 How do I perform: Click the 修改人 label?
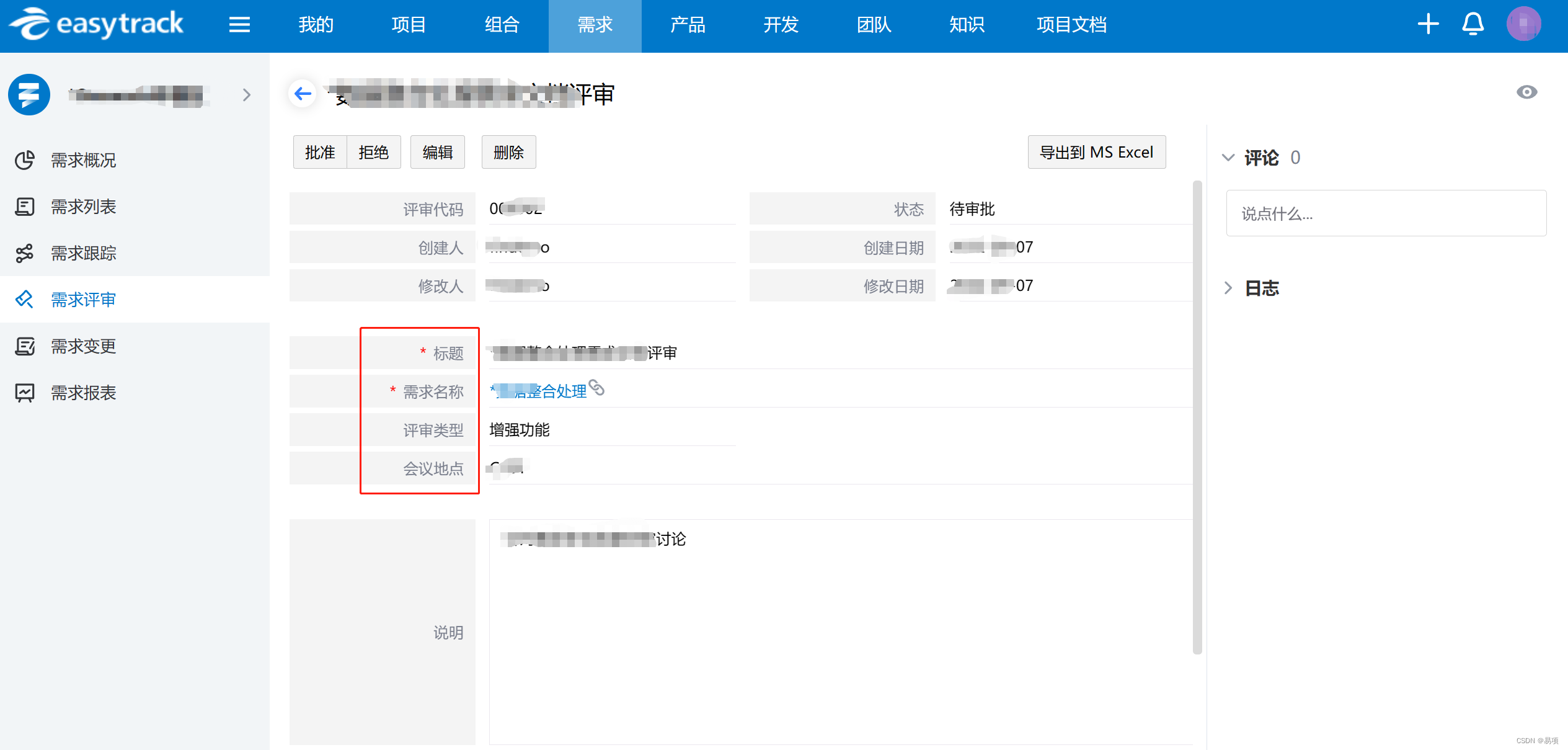(441, 287)
